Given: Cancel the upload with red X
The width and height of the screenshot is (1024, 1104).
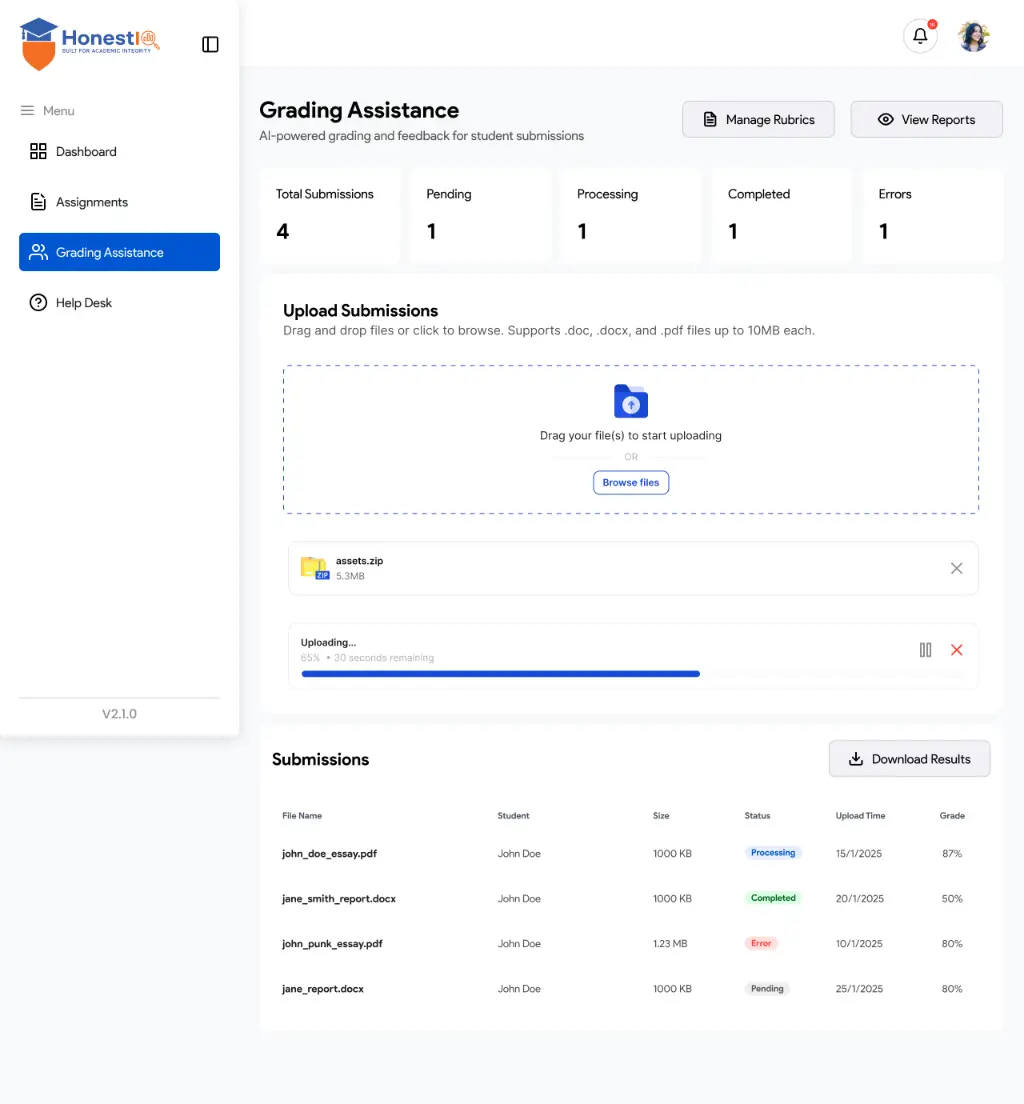Looking at the screenshot, I should pos(956,650).
